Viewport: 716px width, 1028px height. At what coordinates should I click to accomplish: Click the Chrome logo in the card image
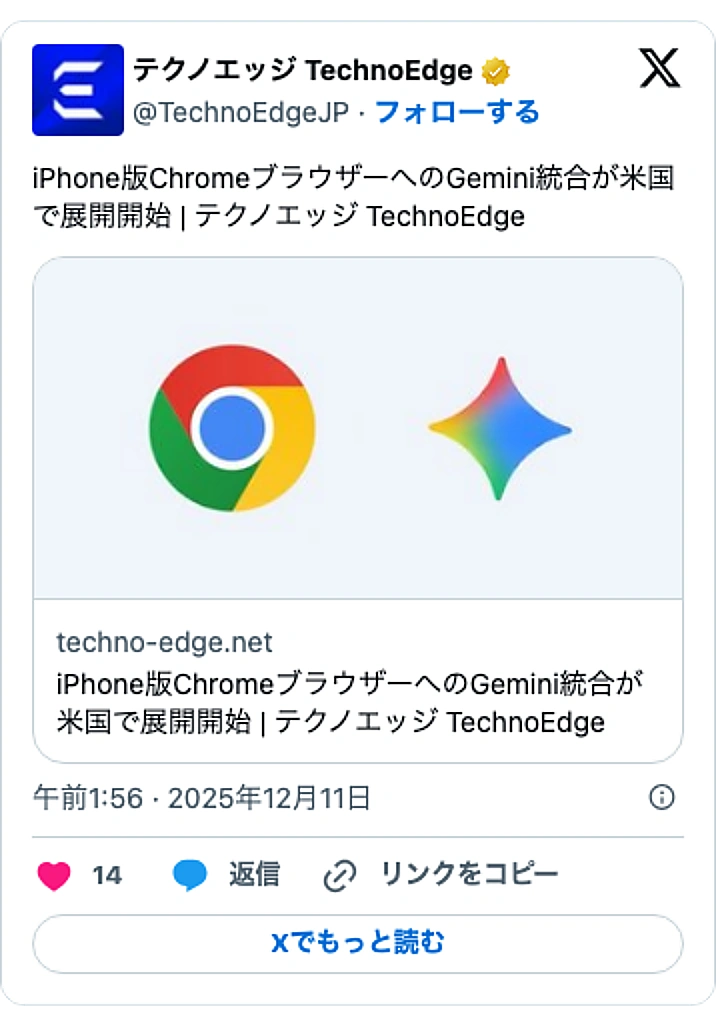[230, 427]
